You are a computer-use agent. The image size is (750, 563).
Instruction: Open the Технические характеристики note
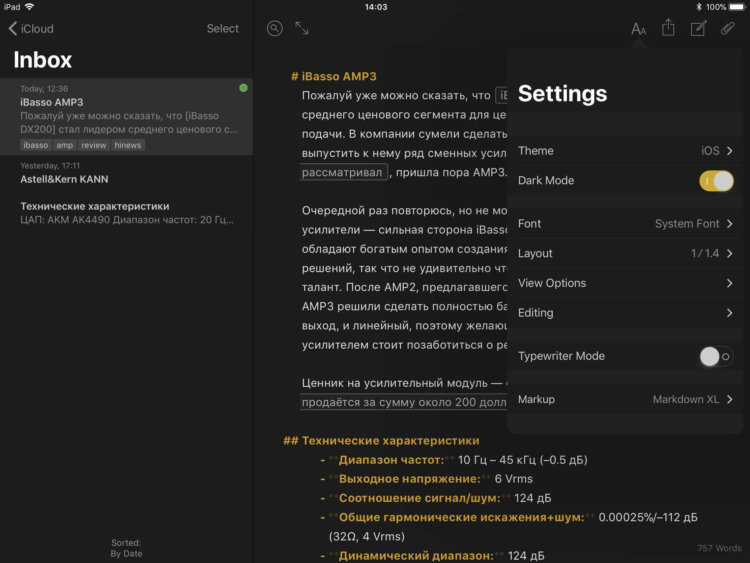point(126,213)
